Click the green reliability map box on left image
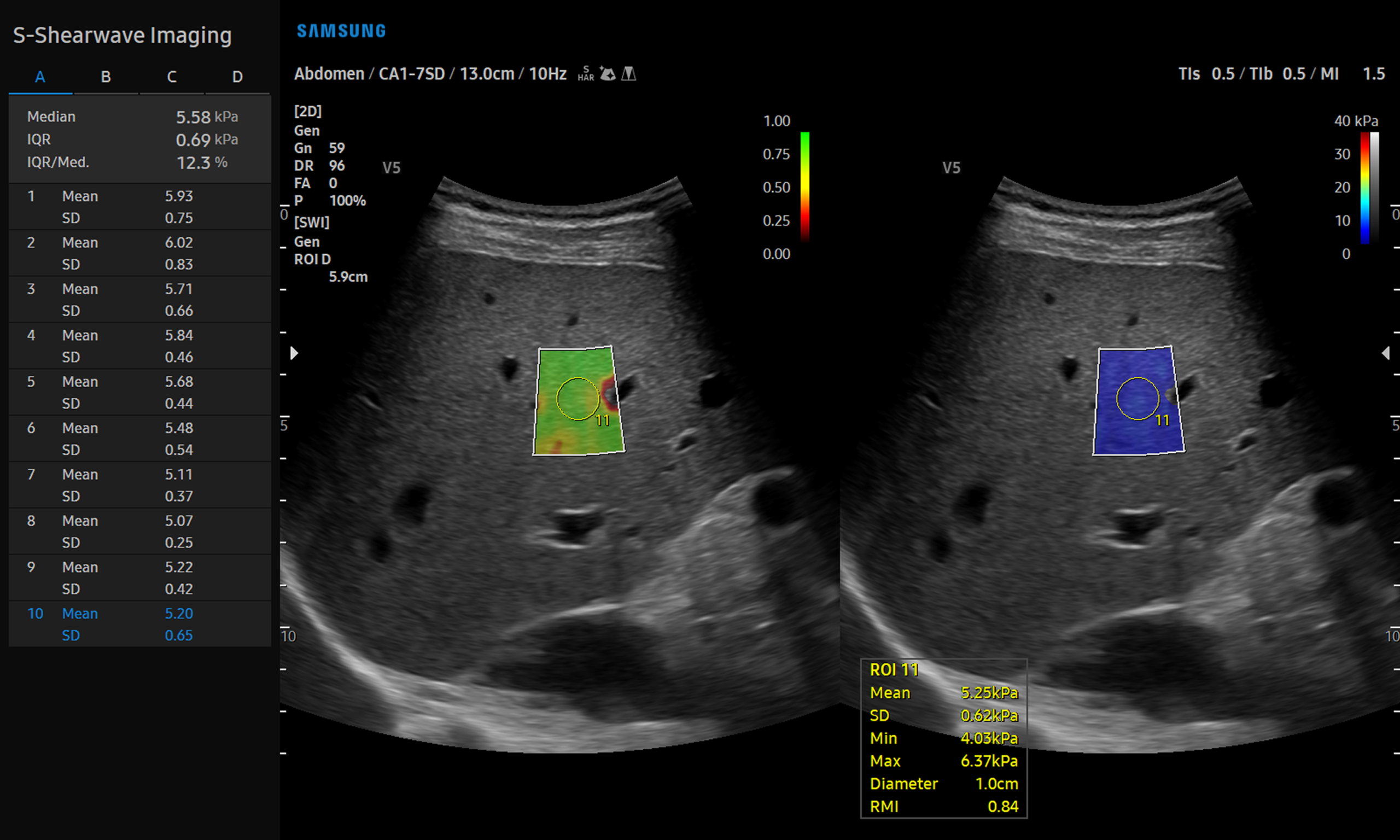 579,401
